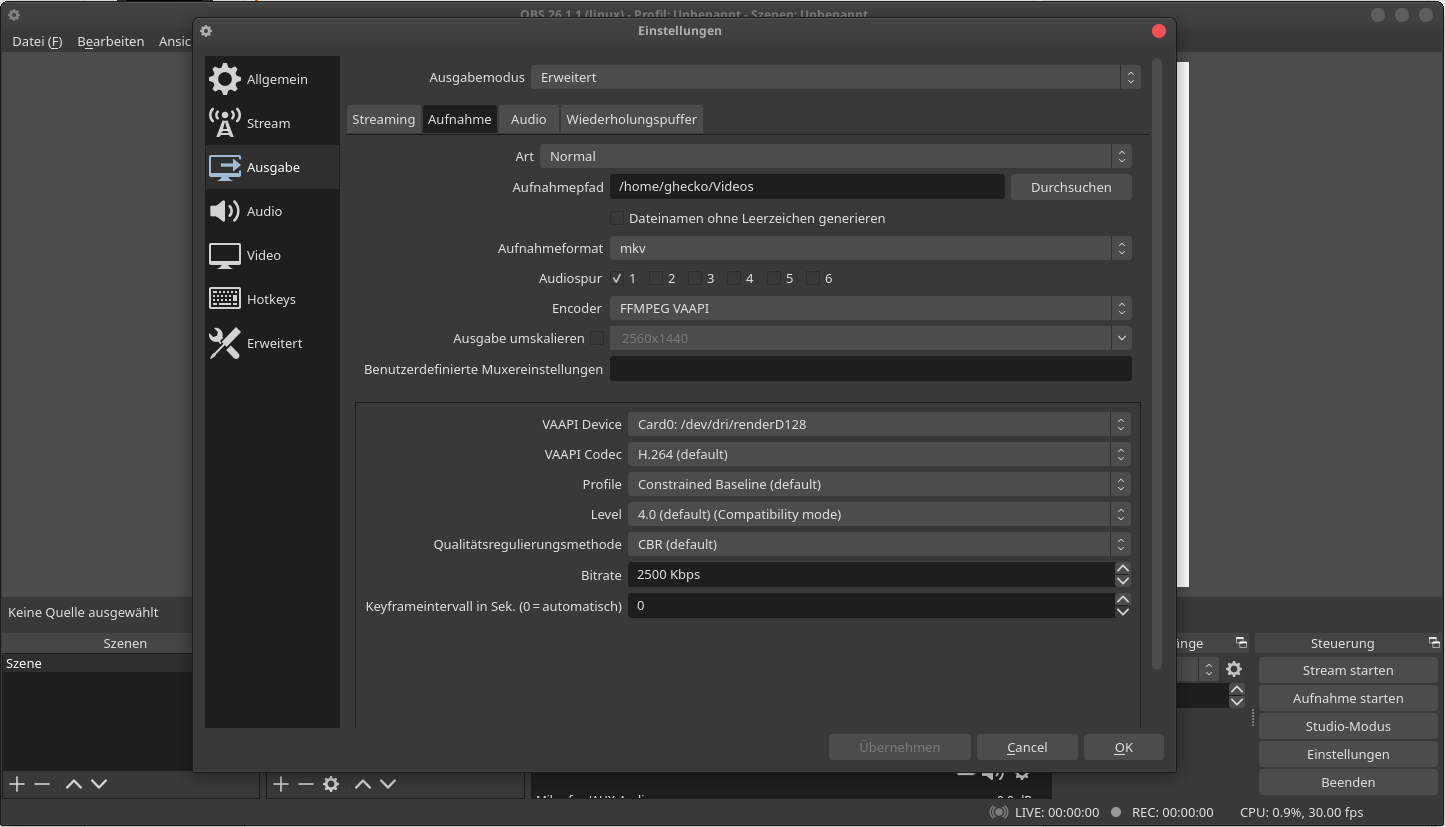The image size is (1445, 827).
Task: Decrease Keyframeintervall with the down arrow
Action: click(x=1123, y=611)
